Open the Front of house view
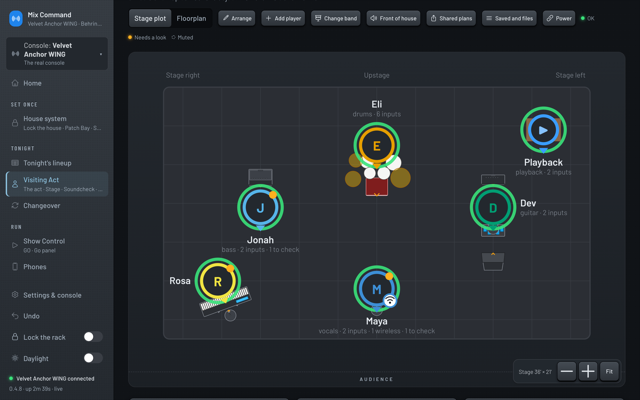Viewport: 640px width, 400px height. pyautogui.click(x=393, y=18)
